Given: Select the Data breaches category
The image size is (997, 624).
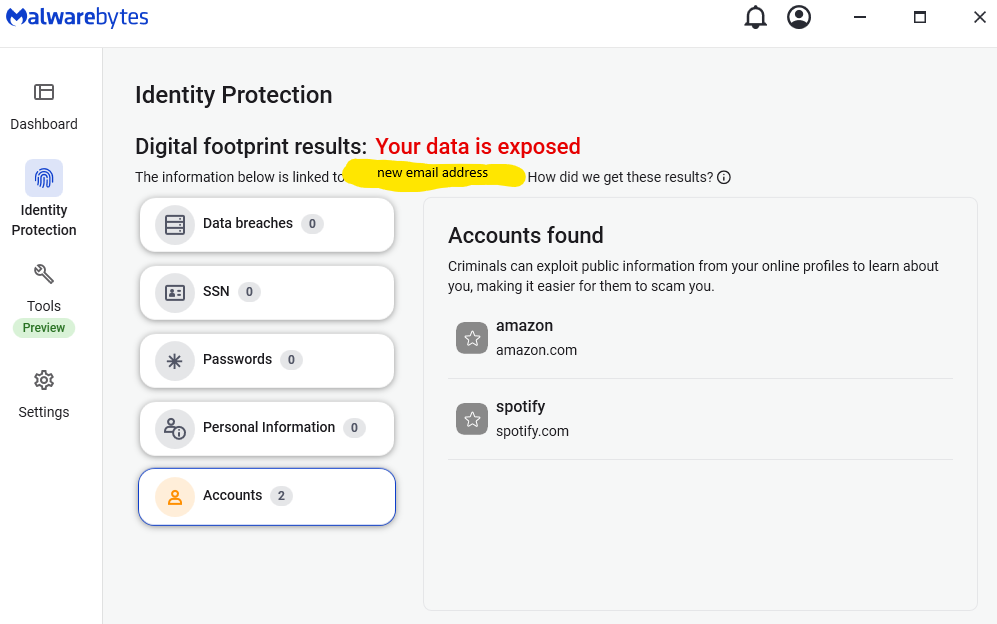Looking at the screenshot, I should tap(267, 224).
